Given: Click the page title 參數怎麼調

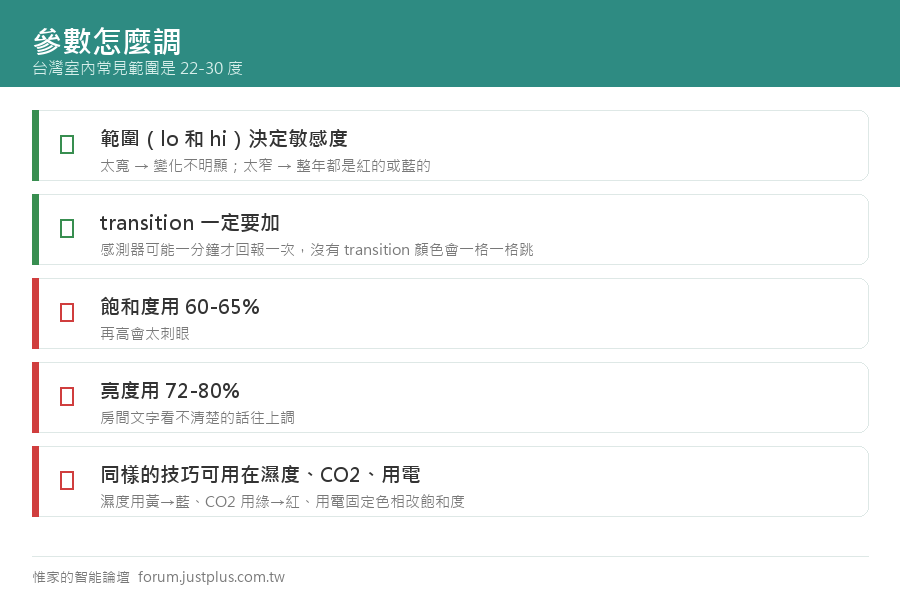Looking at the screenshot, I should 107,41.
